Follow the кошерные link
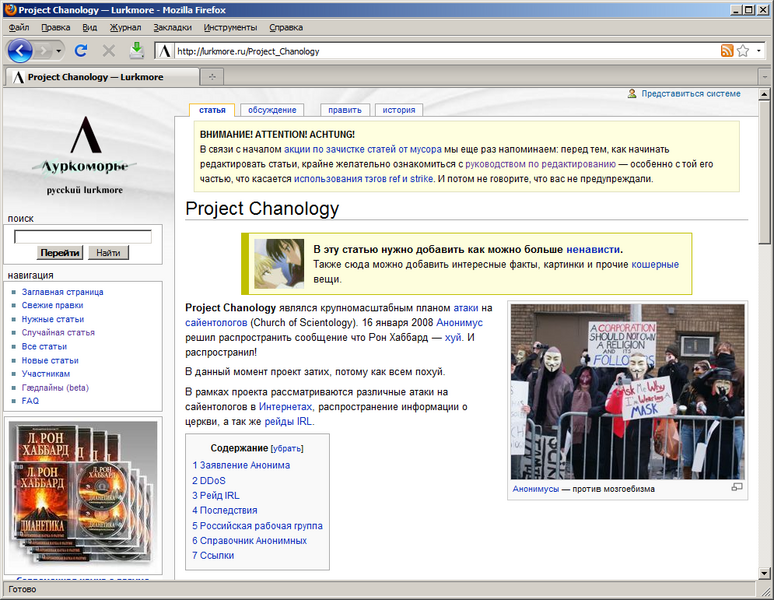This screenshot has height=600, width=774. 655,264
